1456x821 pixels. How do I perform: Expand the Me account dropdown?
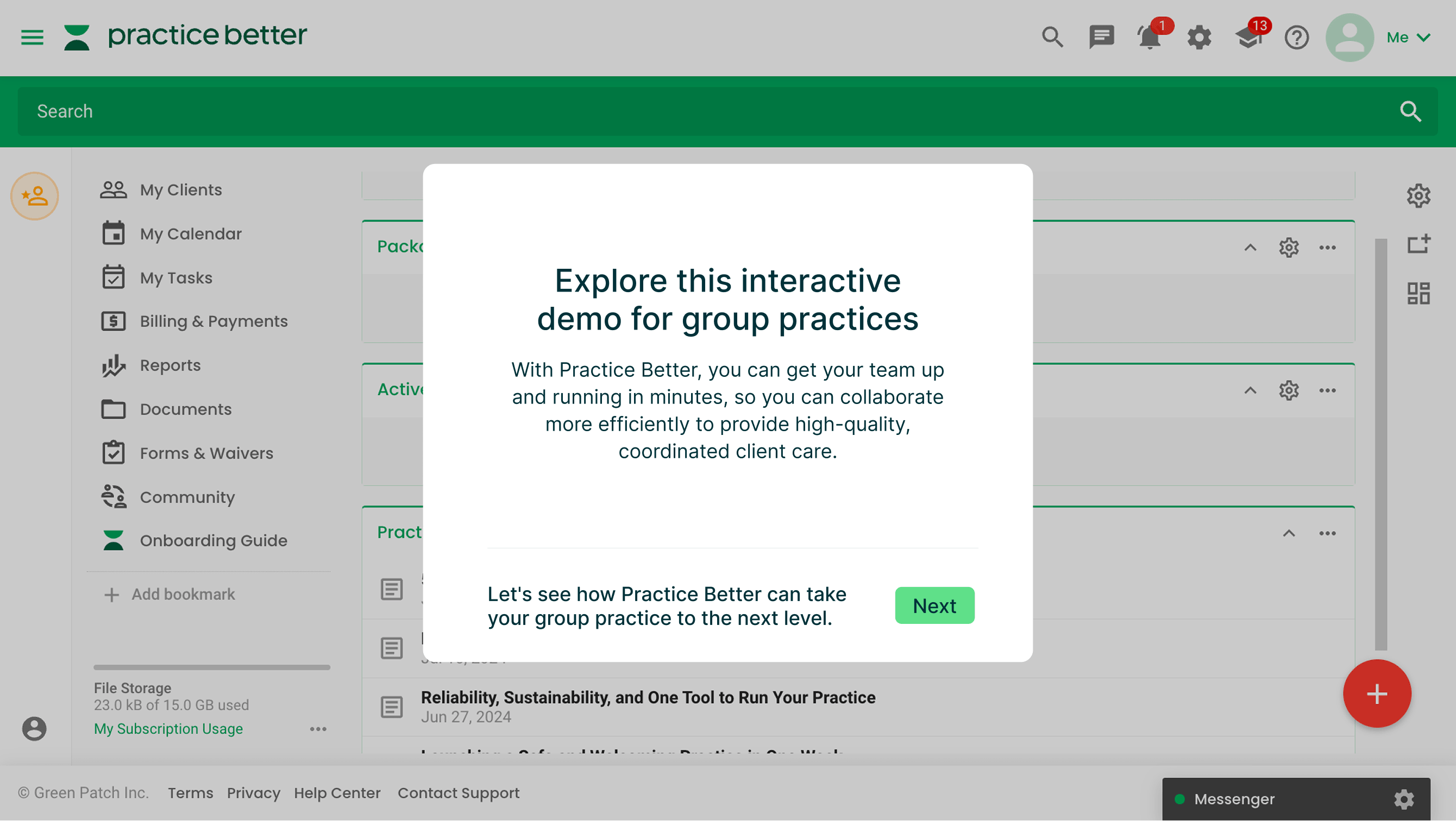(1409, 37)
